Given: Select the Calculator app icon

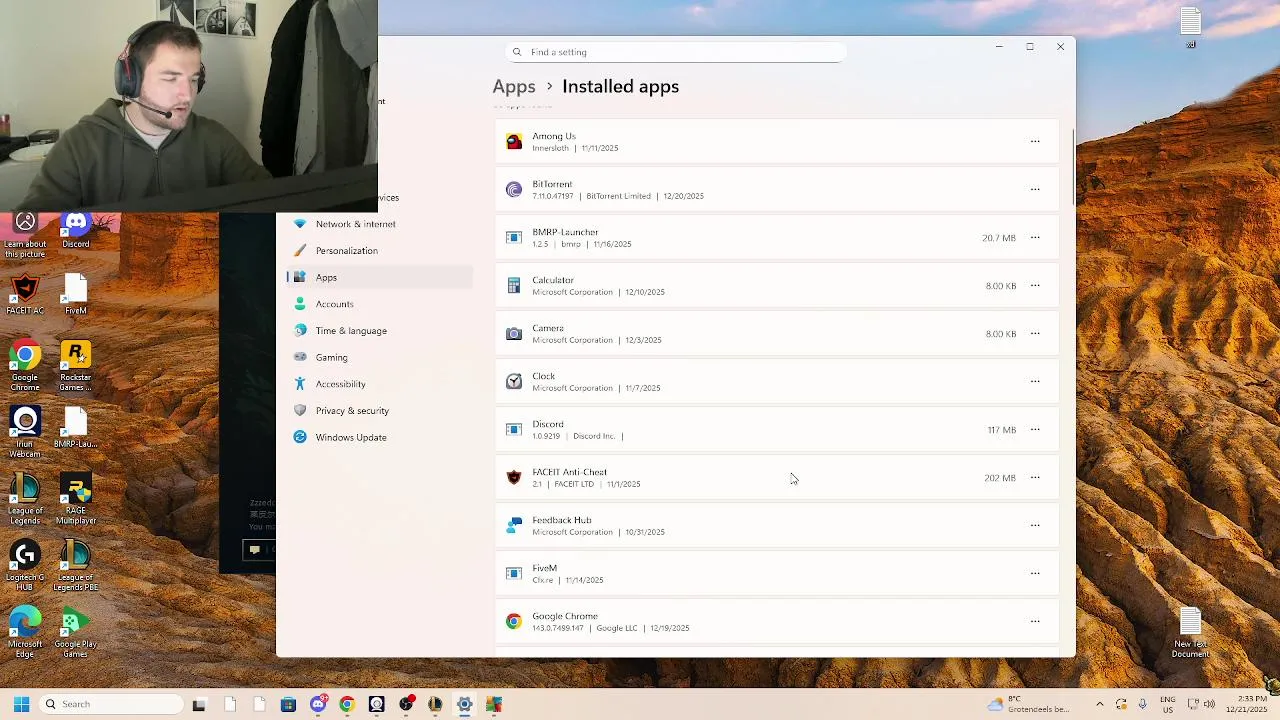Looking at the screenshot, I should coord(514,286).
